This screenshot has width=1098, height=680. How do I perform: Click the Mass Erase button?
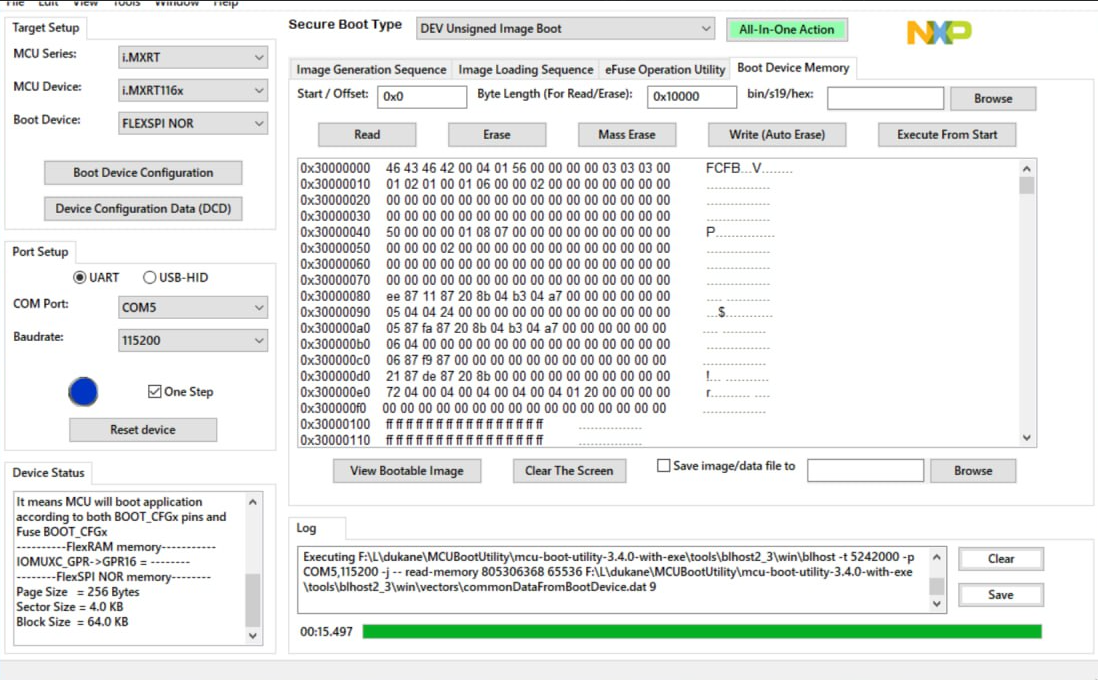pyautogui.click(x=626, y=134)
